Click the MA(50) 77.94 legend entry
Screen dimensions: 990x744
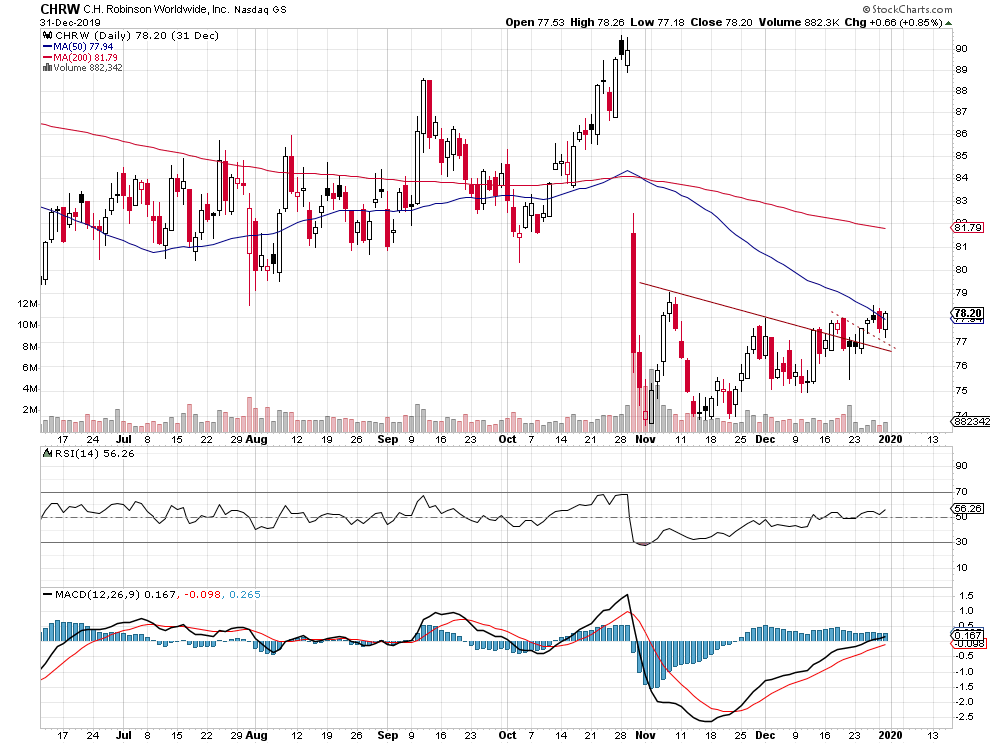[x=78, y=47]
